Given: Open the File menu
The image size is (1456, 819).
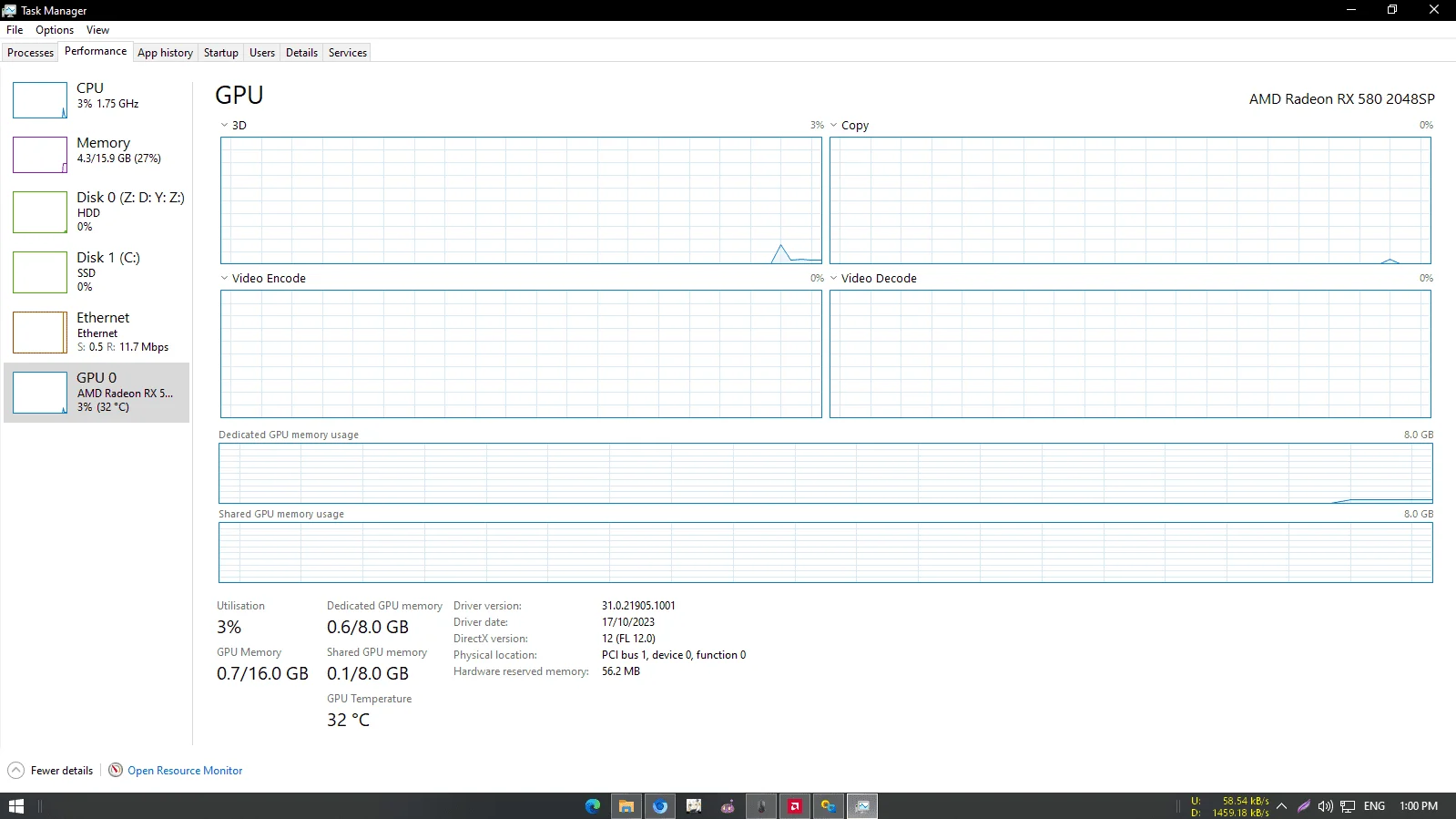Looking at the screenshot, I should [15, 30].
